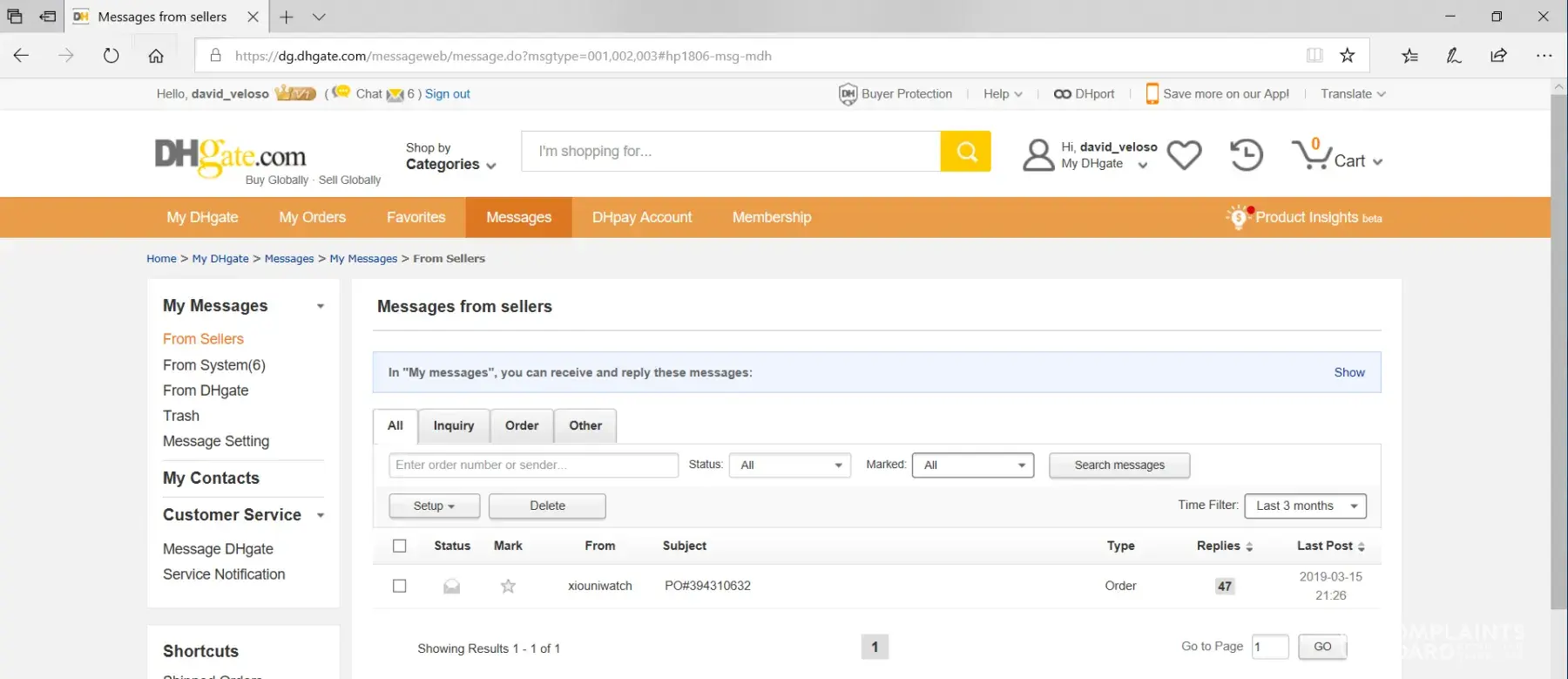Check the box for the xiouniwatch message

400,587
